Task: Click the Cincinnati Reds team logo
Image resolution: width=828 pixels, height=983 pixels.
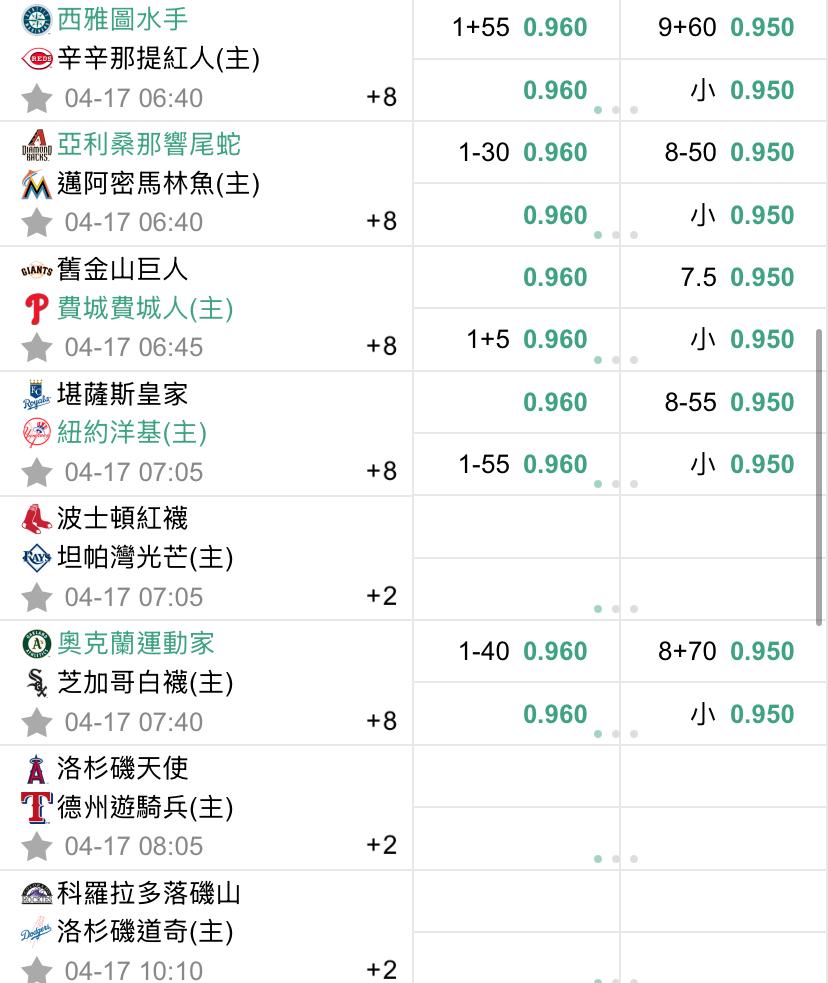Action: [x=36, y=59]
